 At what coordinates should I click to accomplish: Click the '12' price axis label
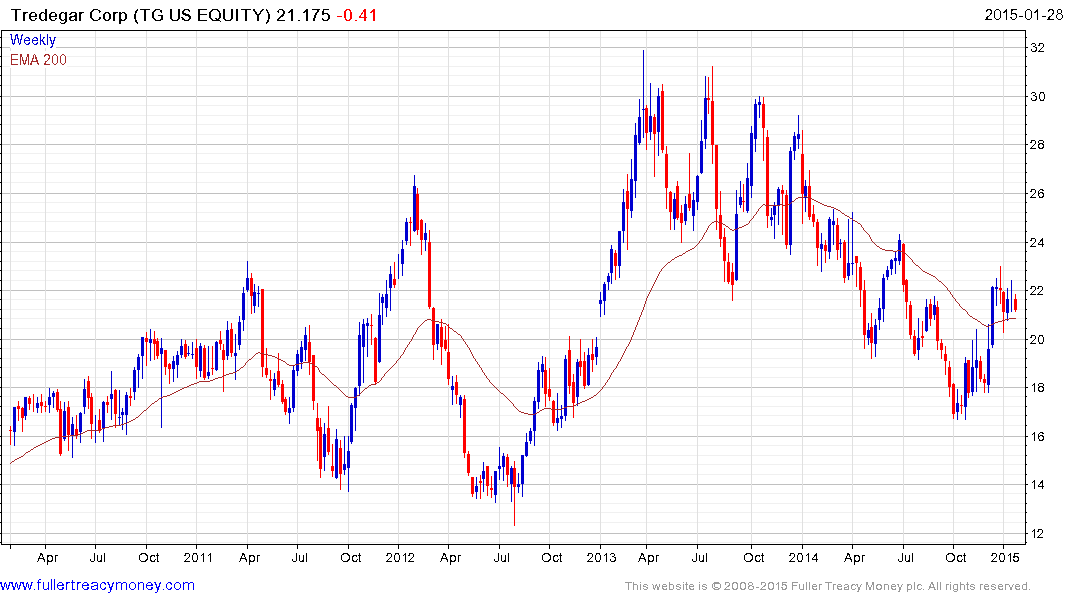[x=1037, y=533]
